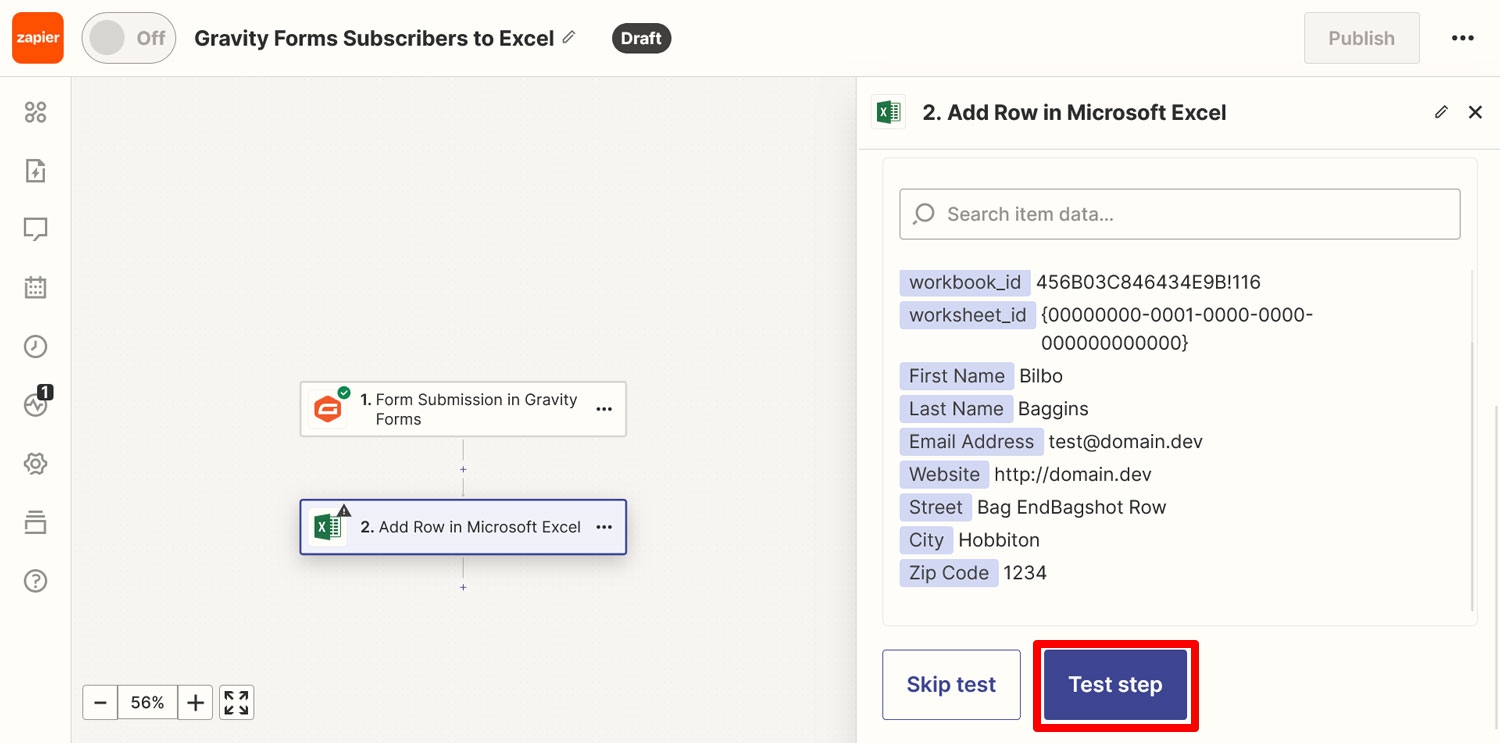Select step 1 Form Submission in Gravity Forms
The height and width of the screenshot is (743, 1500).
click(x=463, y=409)
